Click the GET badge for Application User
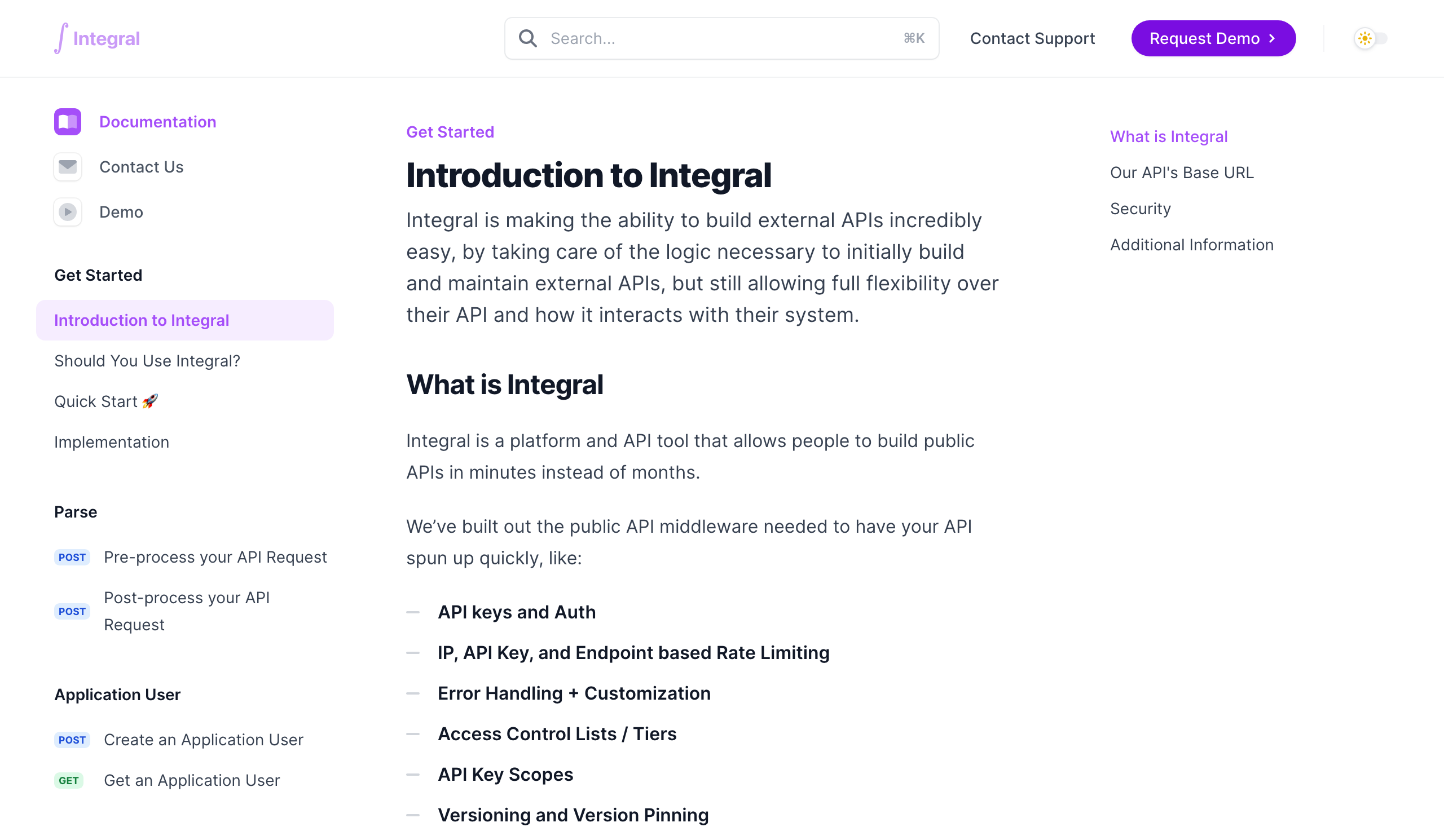This screenshot has width=1444, height=840. (x=69, y=780)
